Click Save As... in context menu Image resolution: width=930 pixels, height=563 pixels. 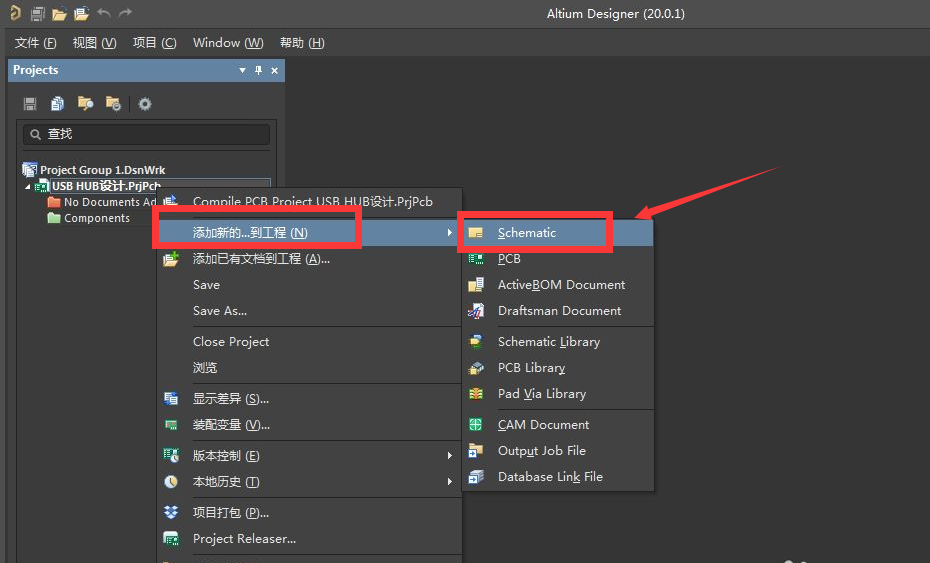coord(309,310)
